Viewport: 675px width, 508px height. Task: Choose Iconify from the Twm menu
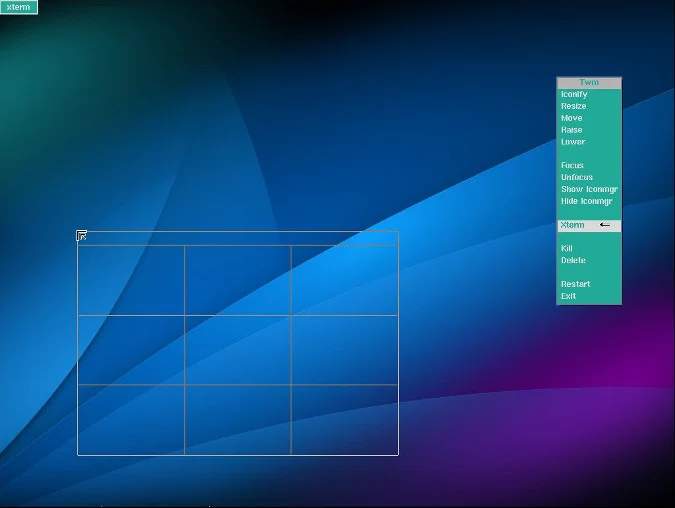589,94
